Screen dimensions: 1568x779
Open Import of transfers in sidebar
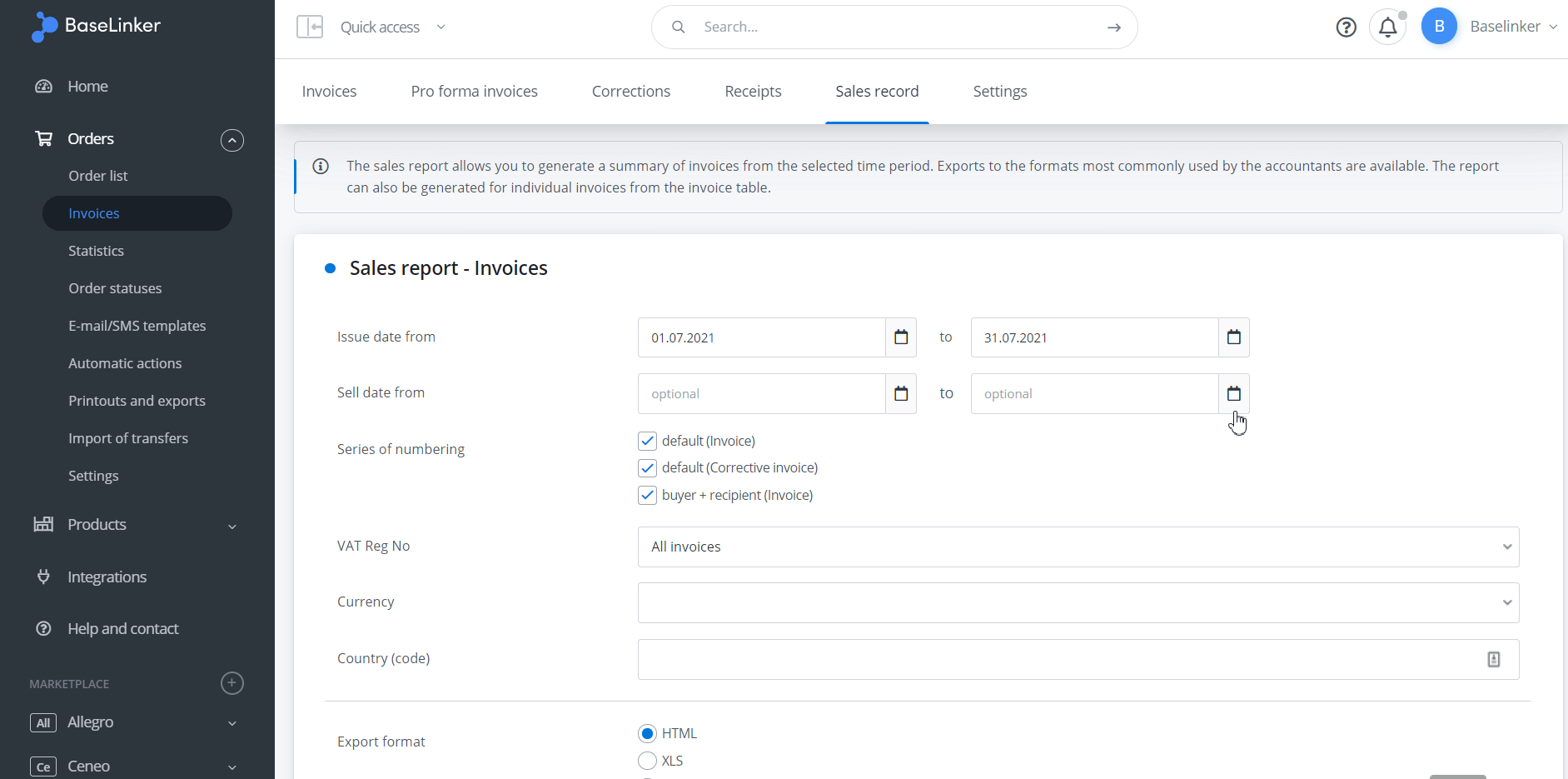128,438
